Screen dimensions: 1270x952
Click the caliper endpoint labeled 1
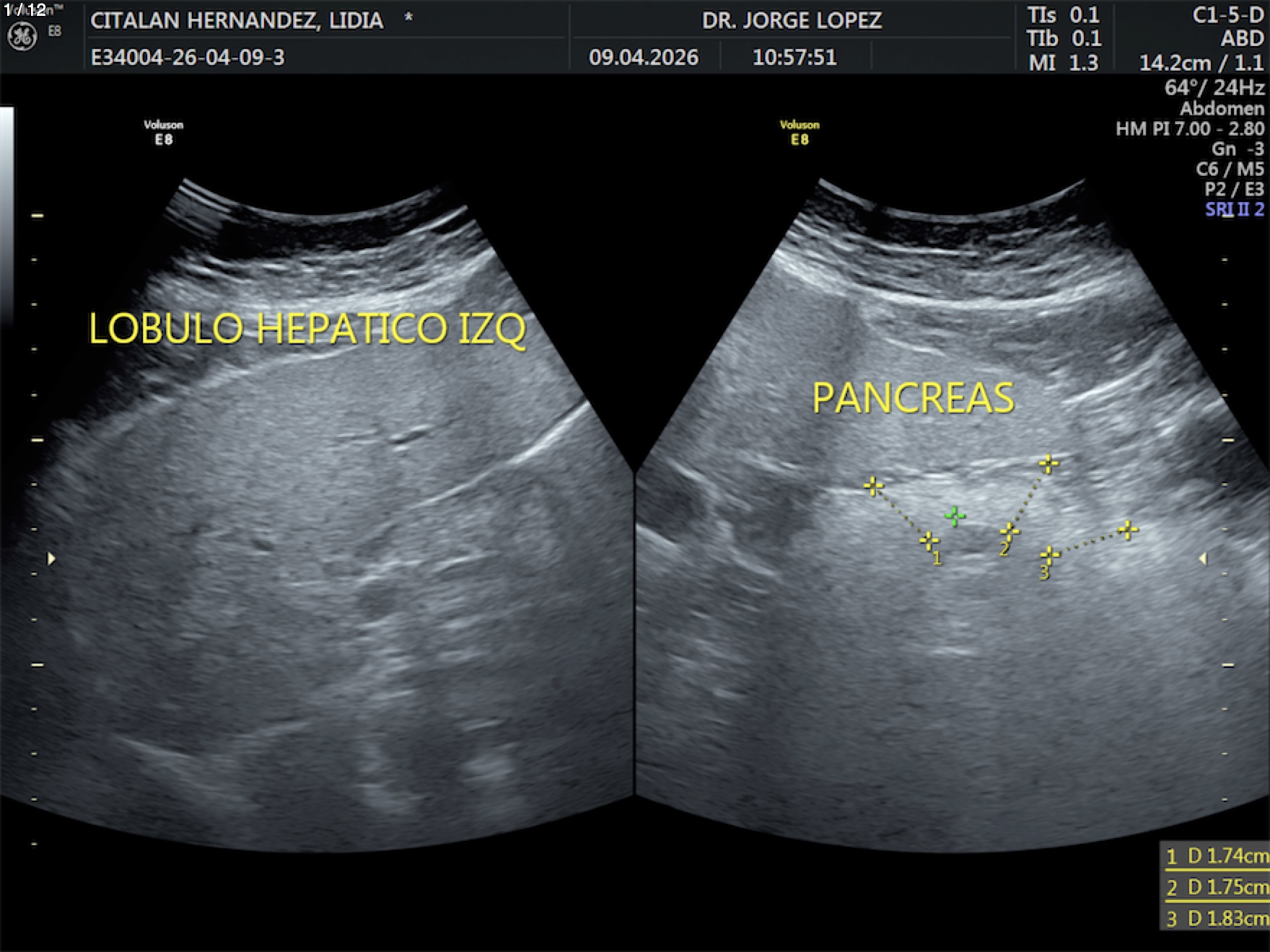pos(929,540)
